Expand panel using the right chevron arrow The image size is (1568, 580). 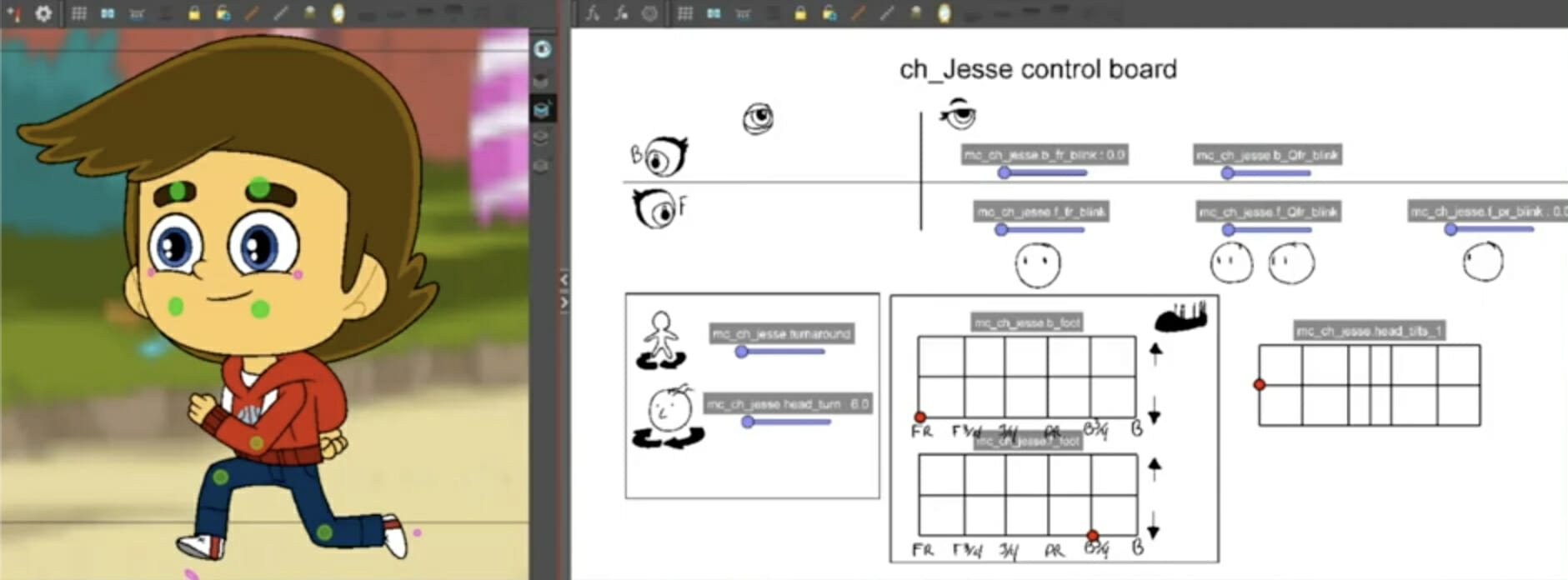564,302
